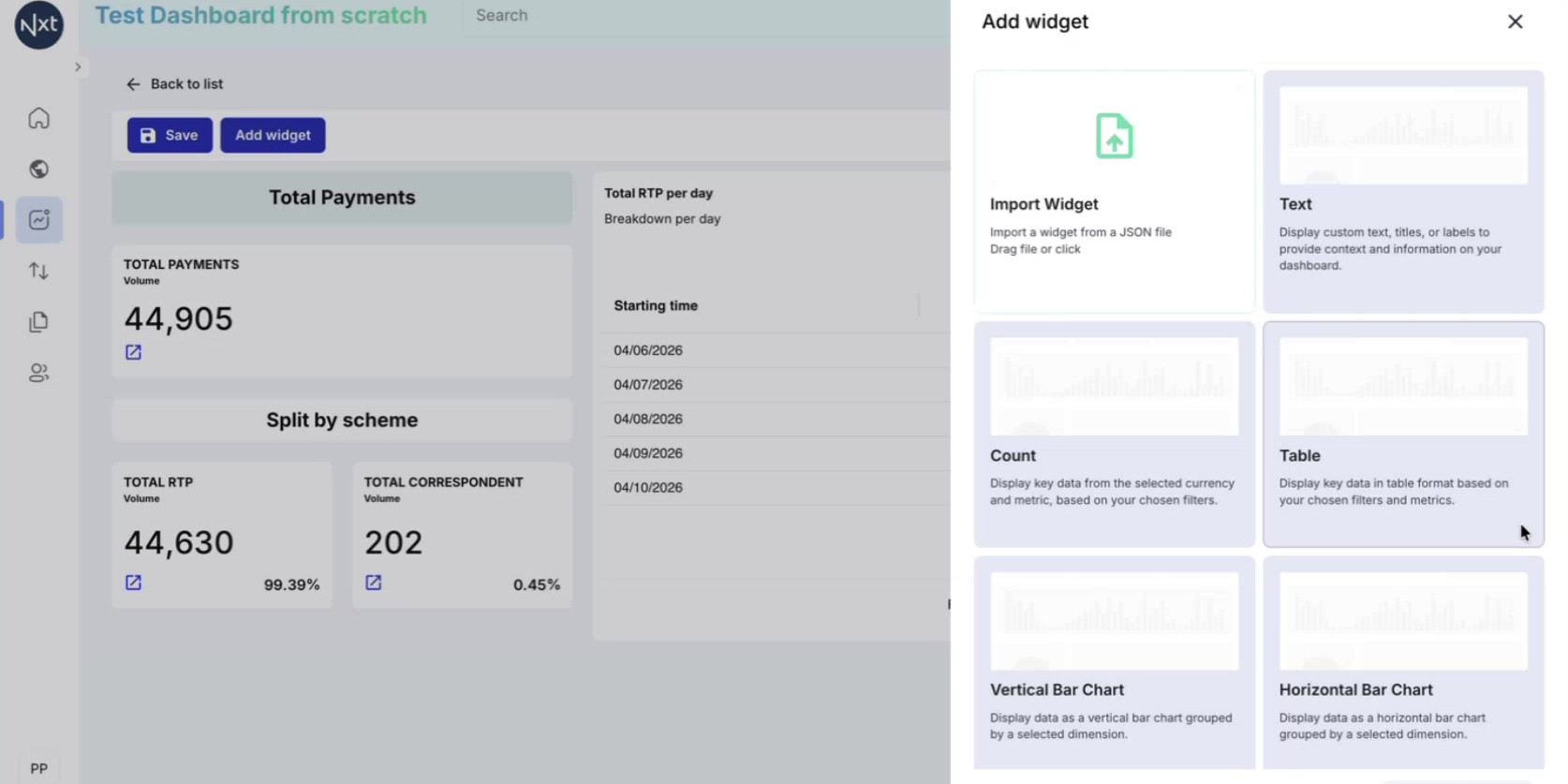Screen dimensions: 1568x784
Task: Go back via Back to list link
Action: [186, 84]
